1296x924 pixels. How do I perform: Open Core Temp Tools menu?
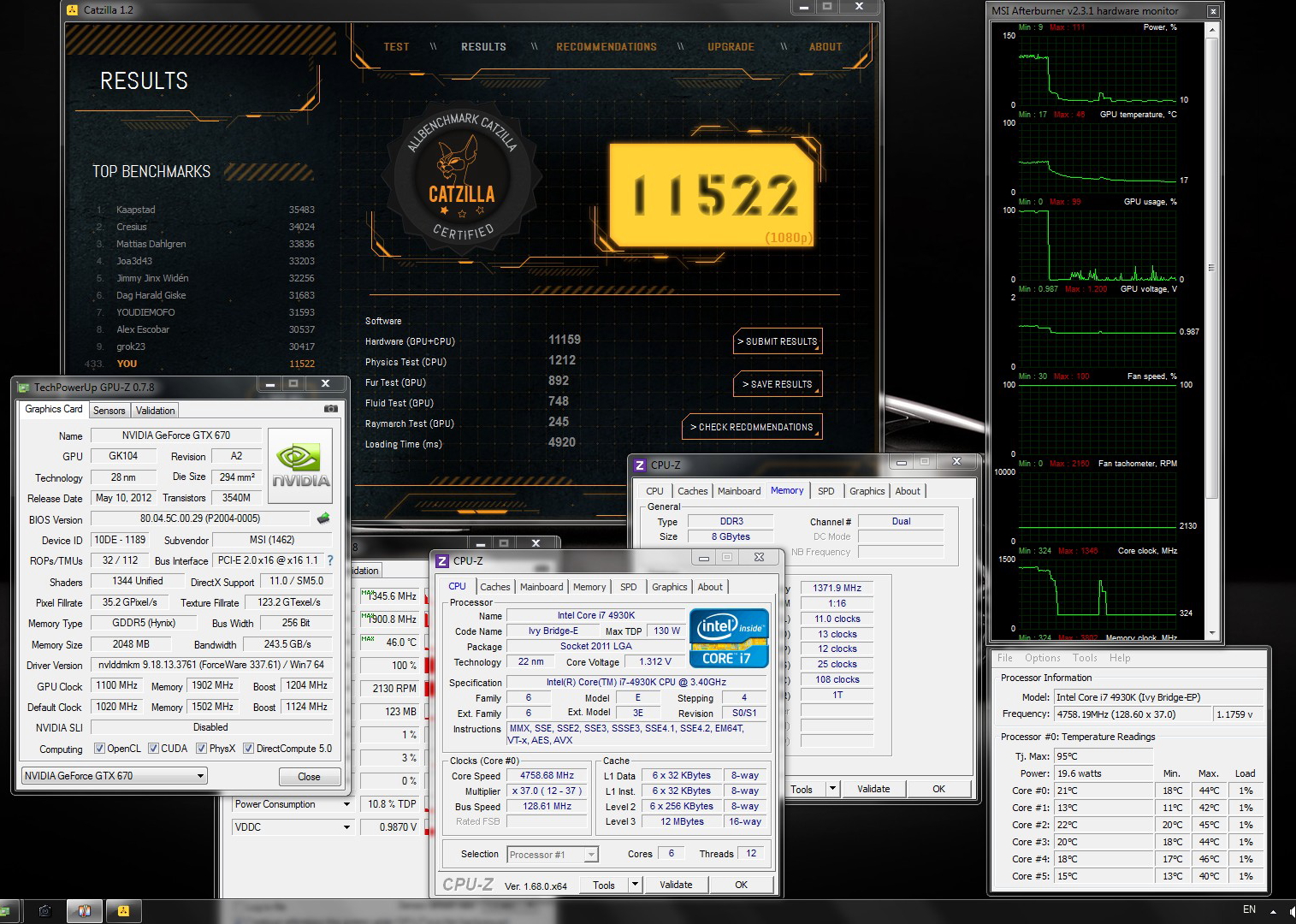(x=1085, y=658)
